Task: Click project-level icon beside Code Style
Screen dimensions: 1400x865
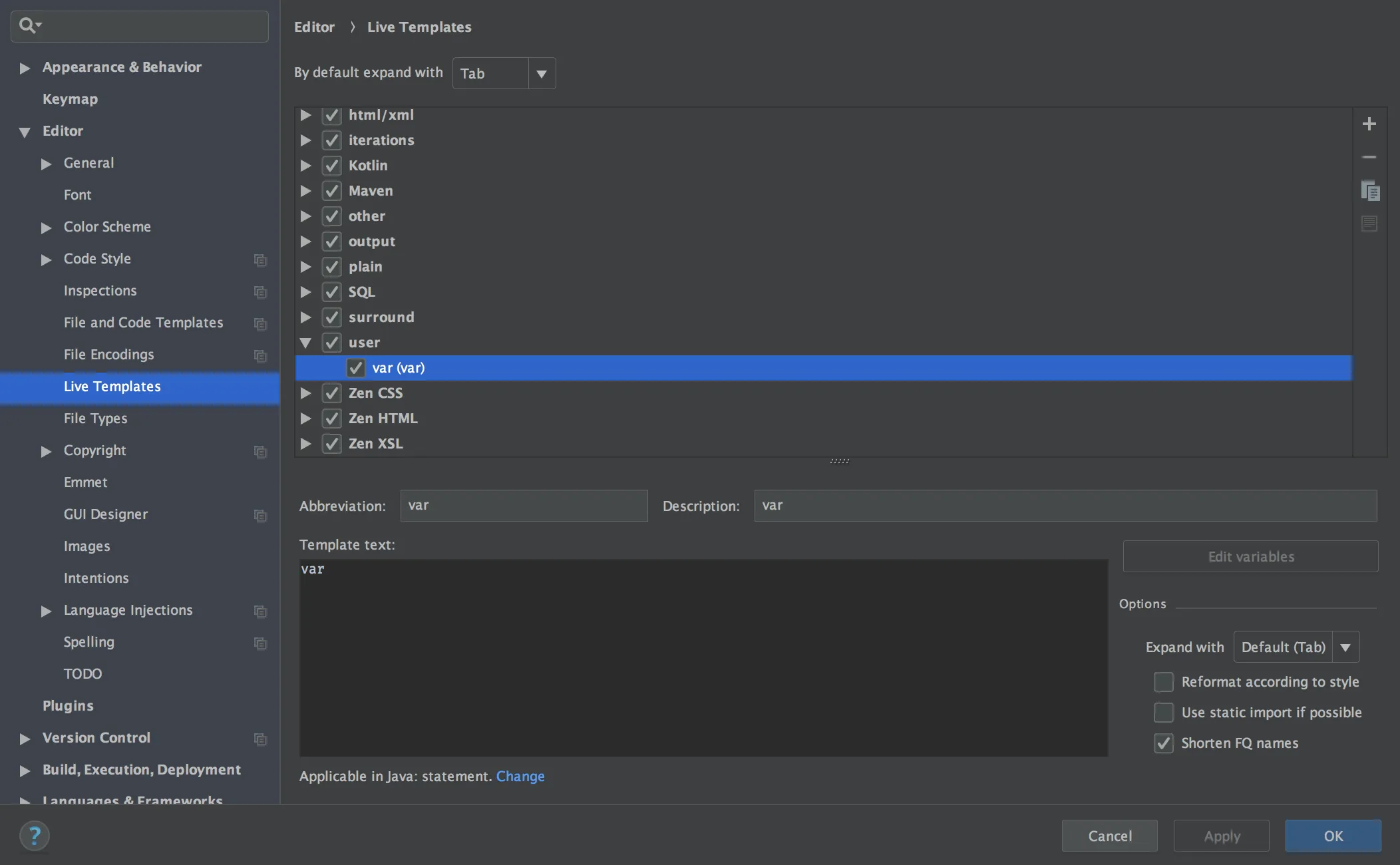Action: pyautogui.click(x=260, y=259)
